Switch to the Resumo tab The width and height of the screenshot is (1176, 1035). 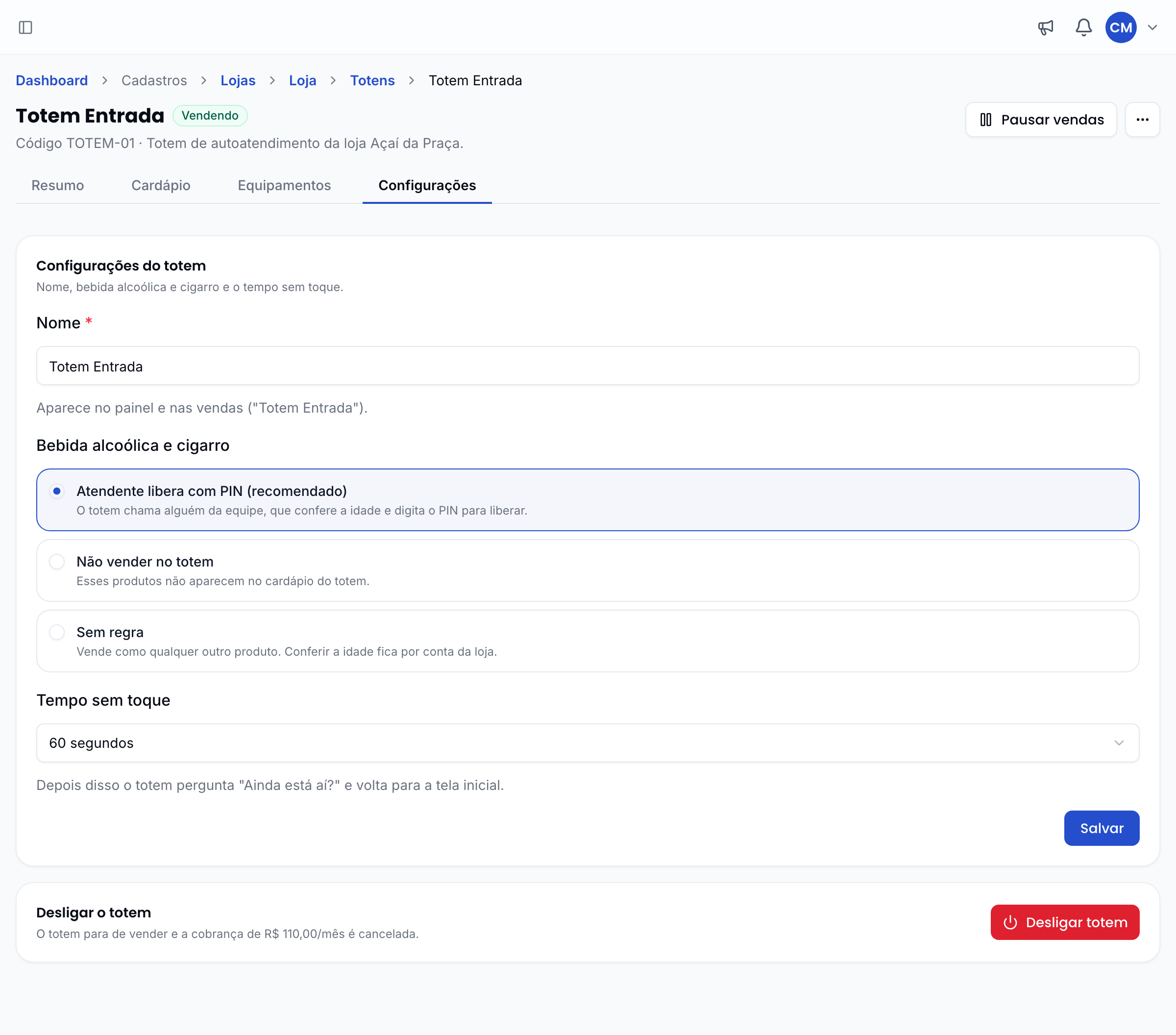(x=57, y=185)
